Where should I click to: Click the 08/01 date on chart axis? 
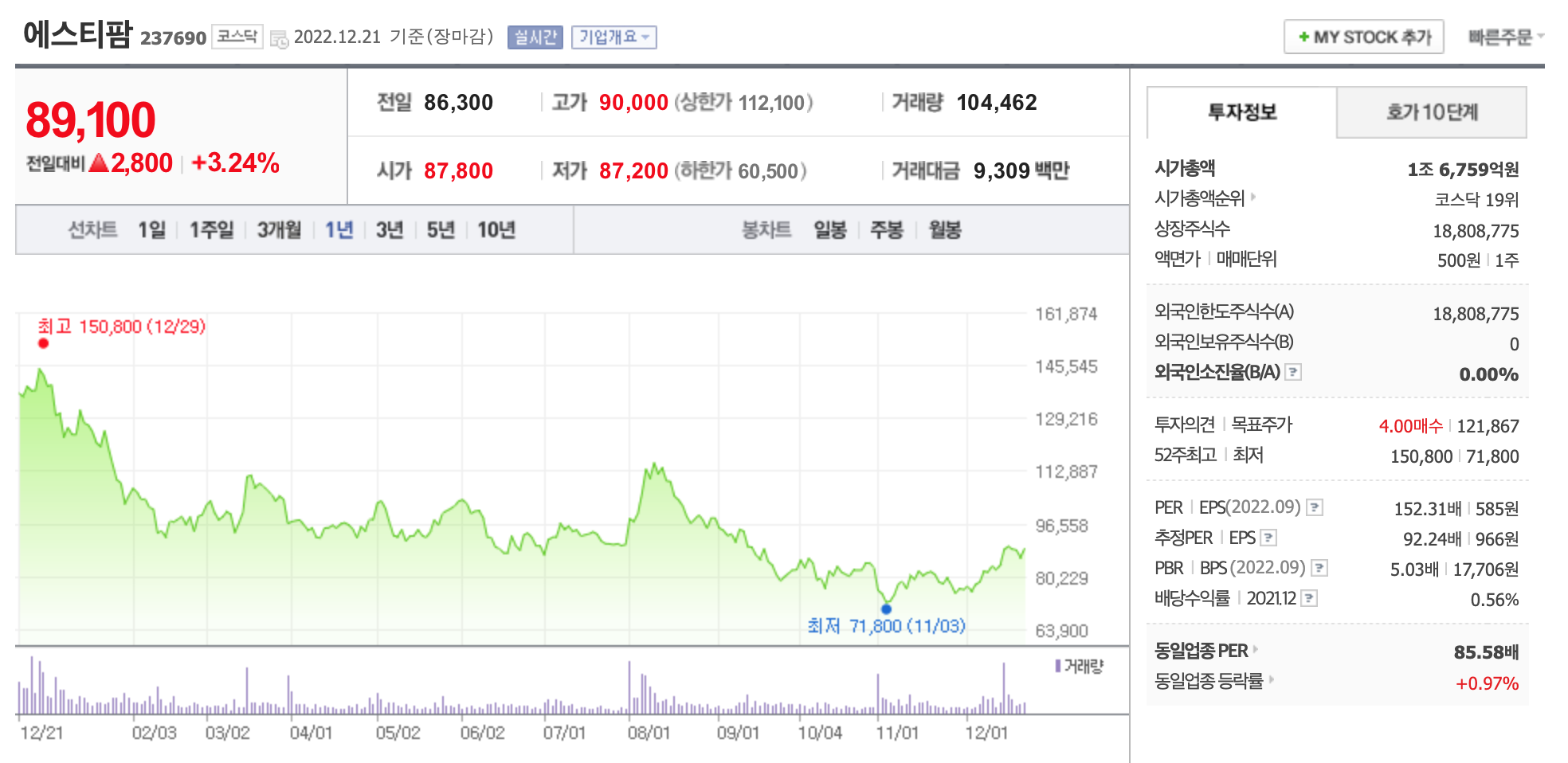tap(649, 733)
